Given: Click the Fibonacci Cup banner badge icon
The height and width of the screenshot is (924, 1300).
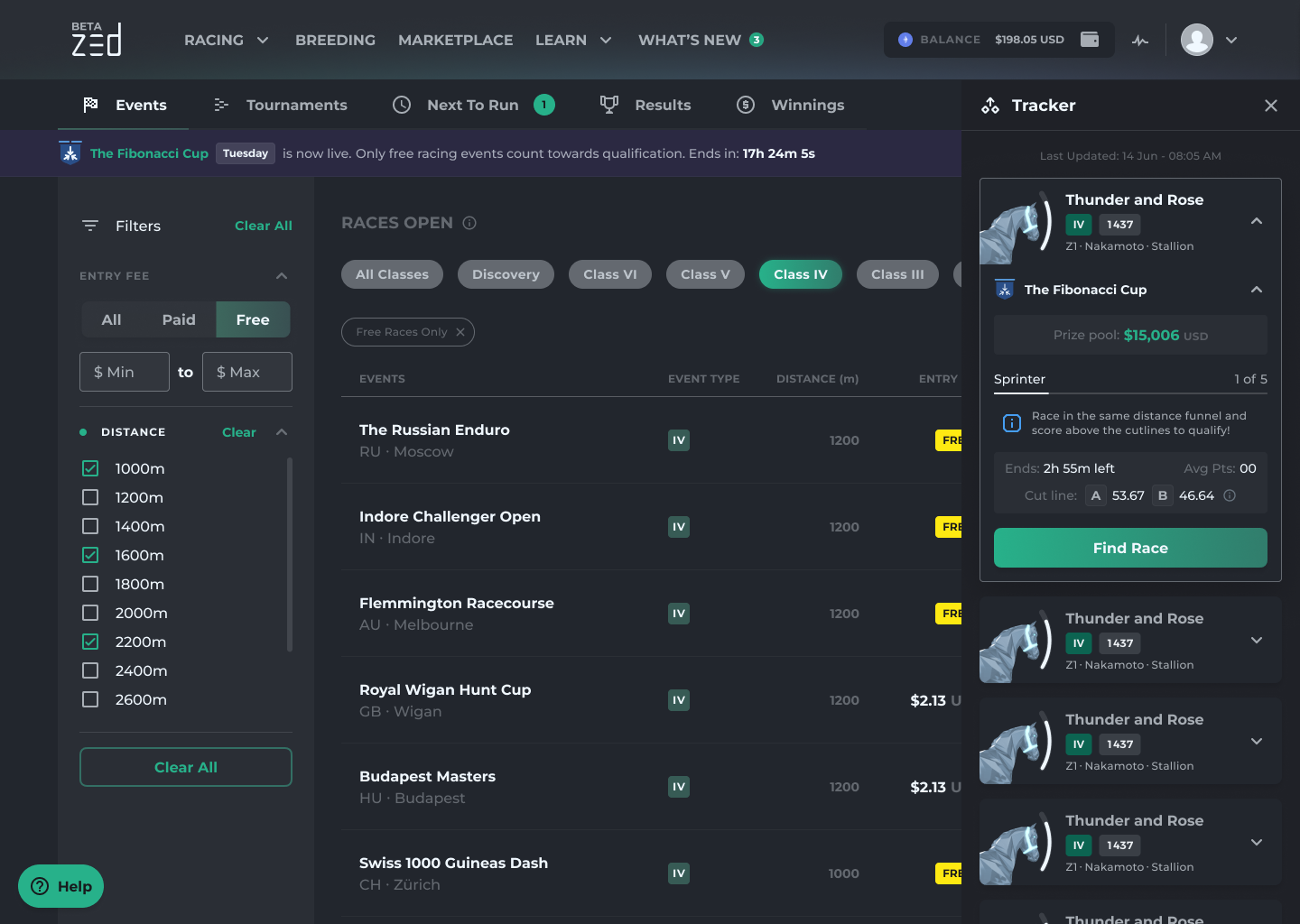Looking at the screenshot, I should click(x=70, y=153).
